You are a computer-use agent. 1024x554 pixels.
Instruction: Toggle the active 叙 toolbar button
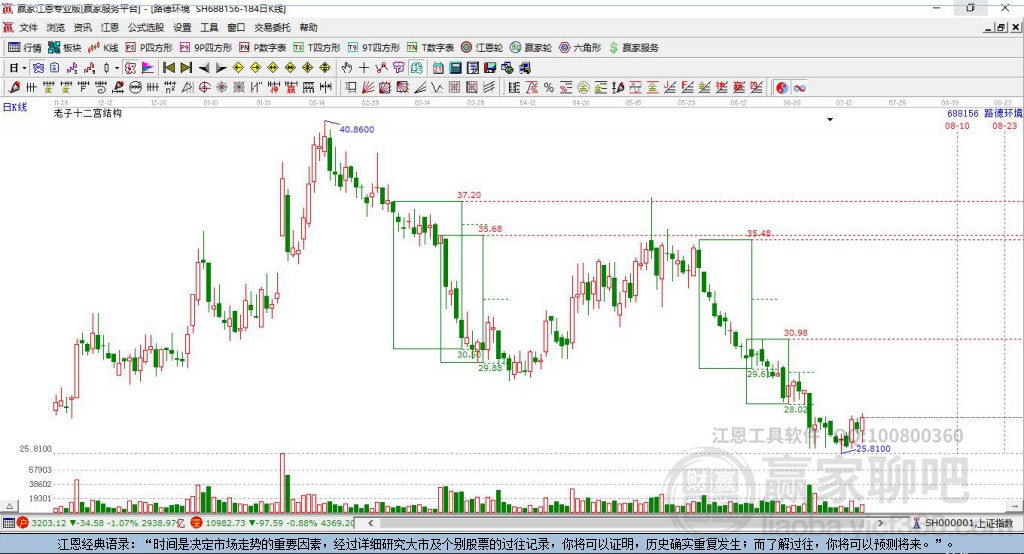point(130,68)
